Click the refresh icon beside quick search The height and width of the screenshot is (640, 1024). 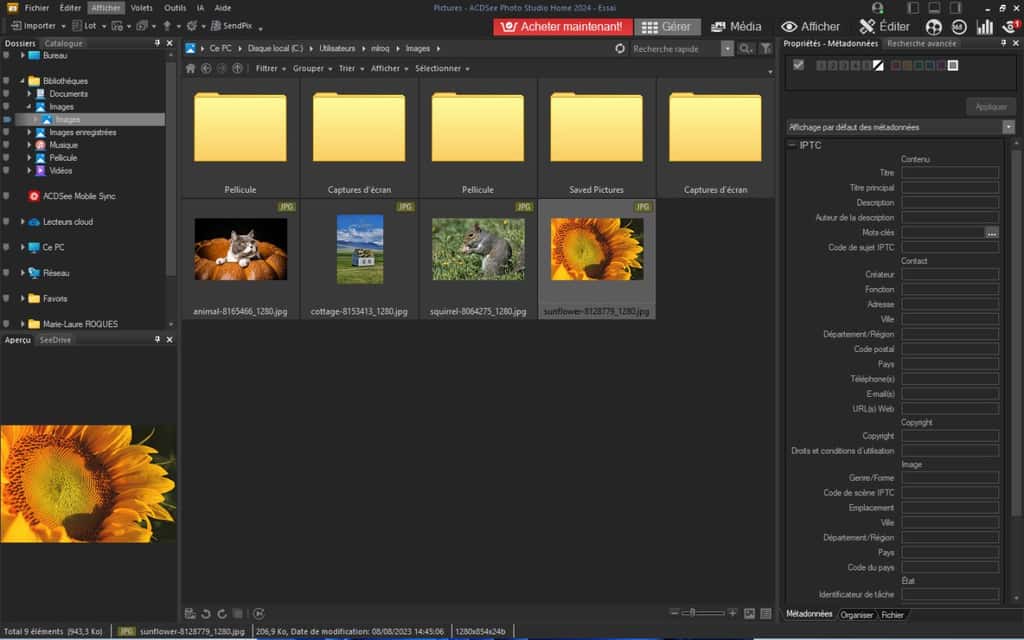click(x=620, y=48)
